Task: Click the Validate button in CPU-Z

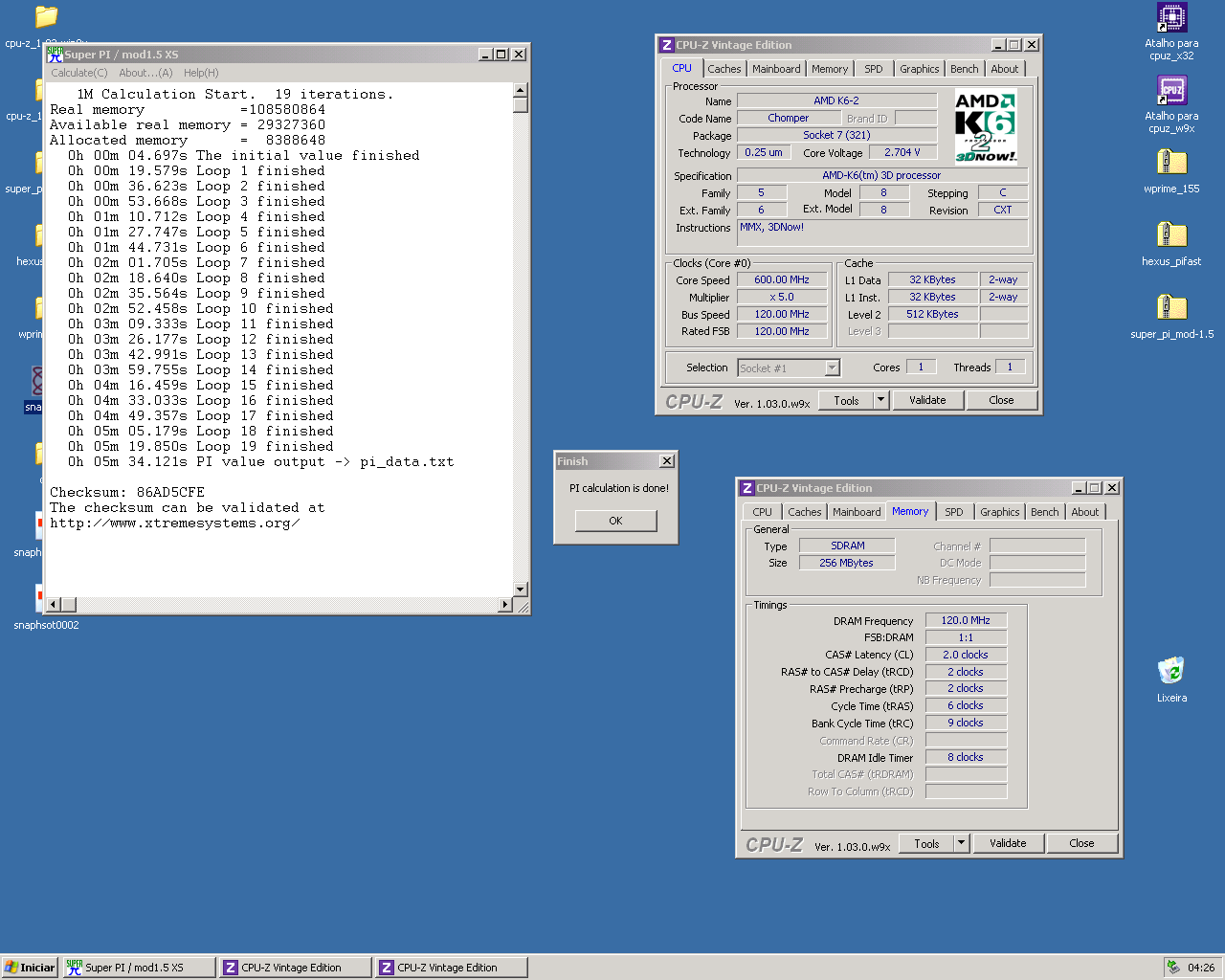Action: 927,400
